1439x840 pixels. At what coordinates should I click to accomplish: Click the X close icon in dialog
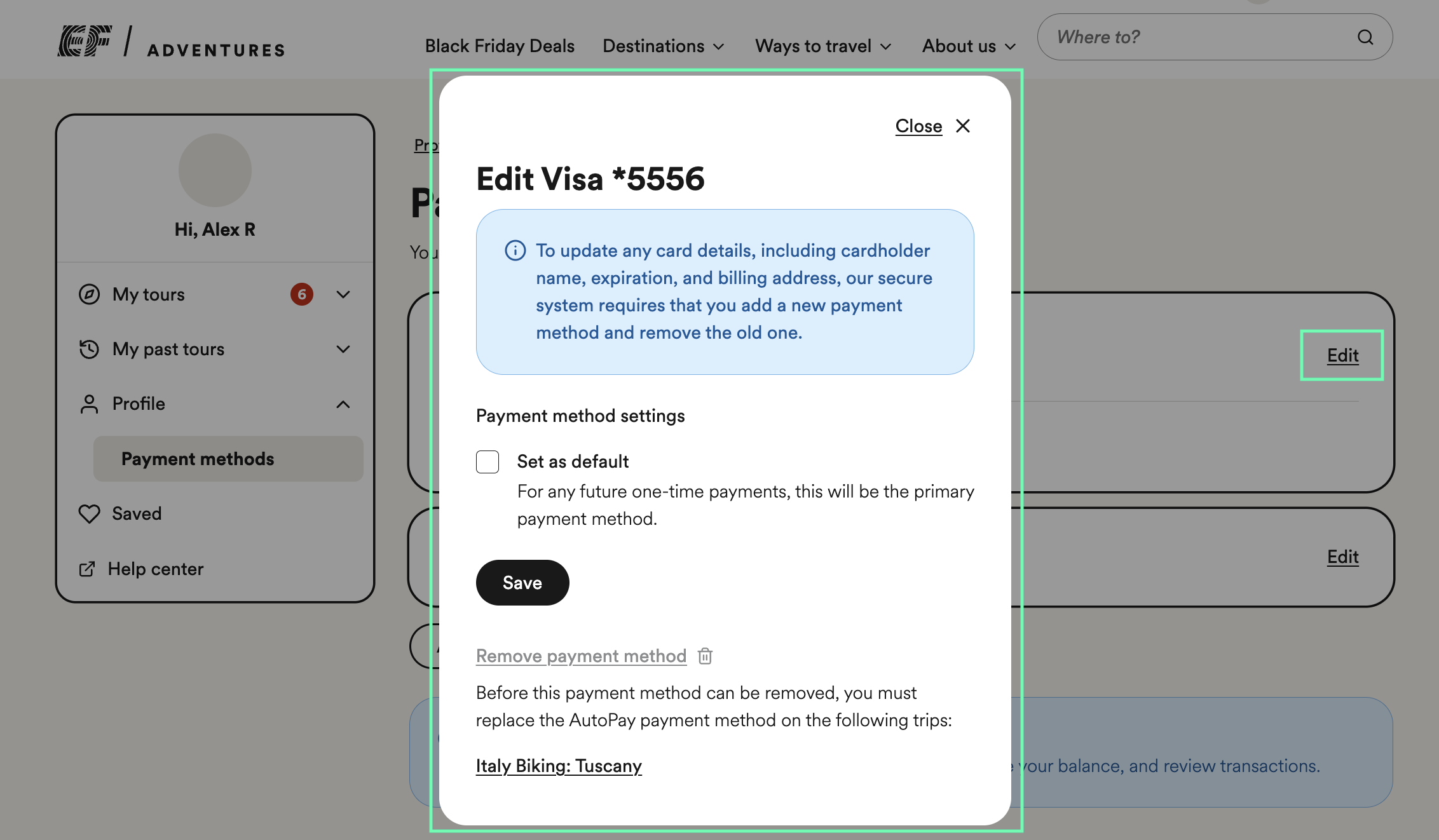click(963, 126)
